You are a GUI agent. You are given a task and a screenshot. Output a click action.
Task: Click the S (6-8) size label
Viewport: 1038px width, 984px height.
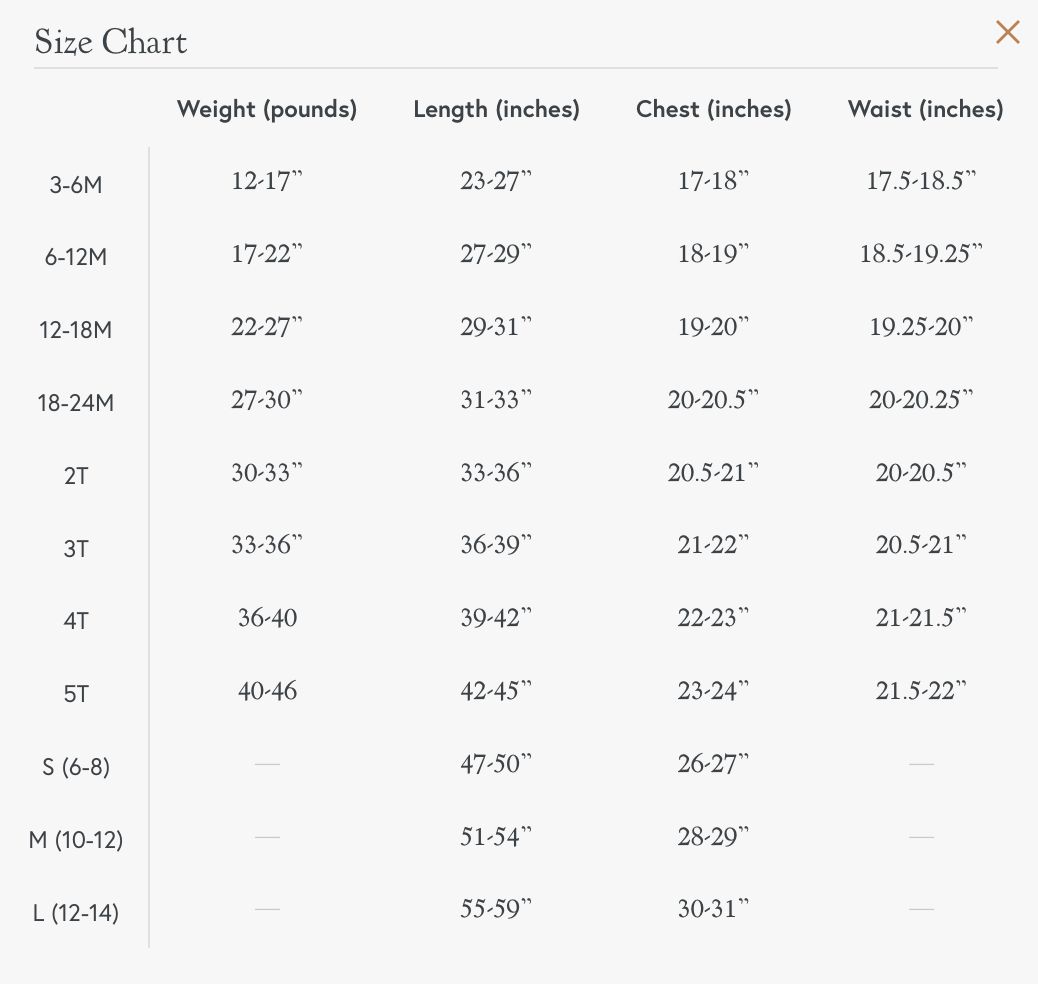tap(76, 767)
